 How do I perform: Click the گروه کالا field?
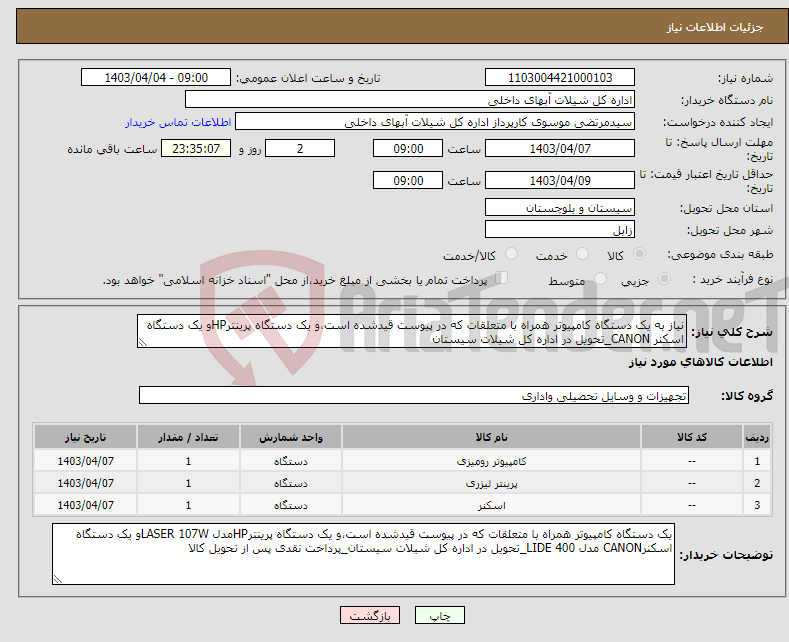(414, 395)
